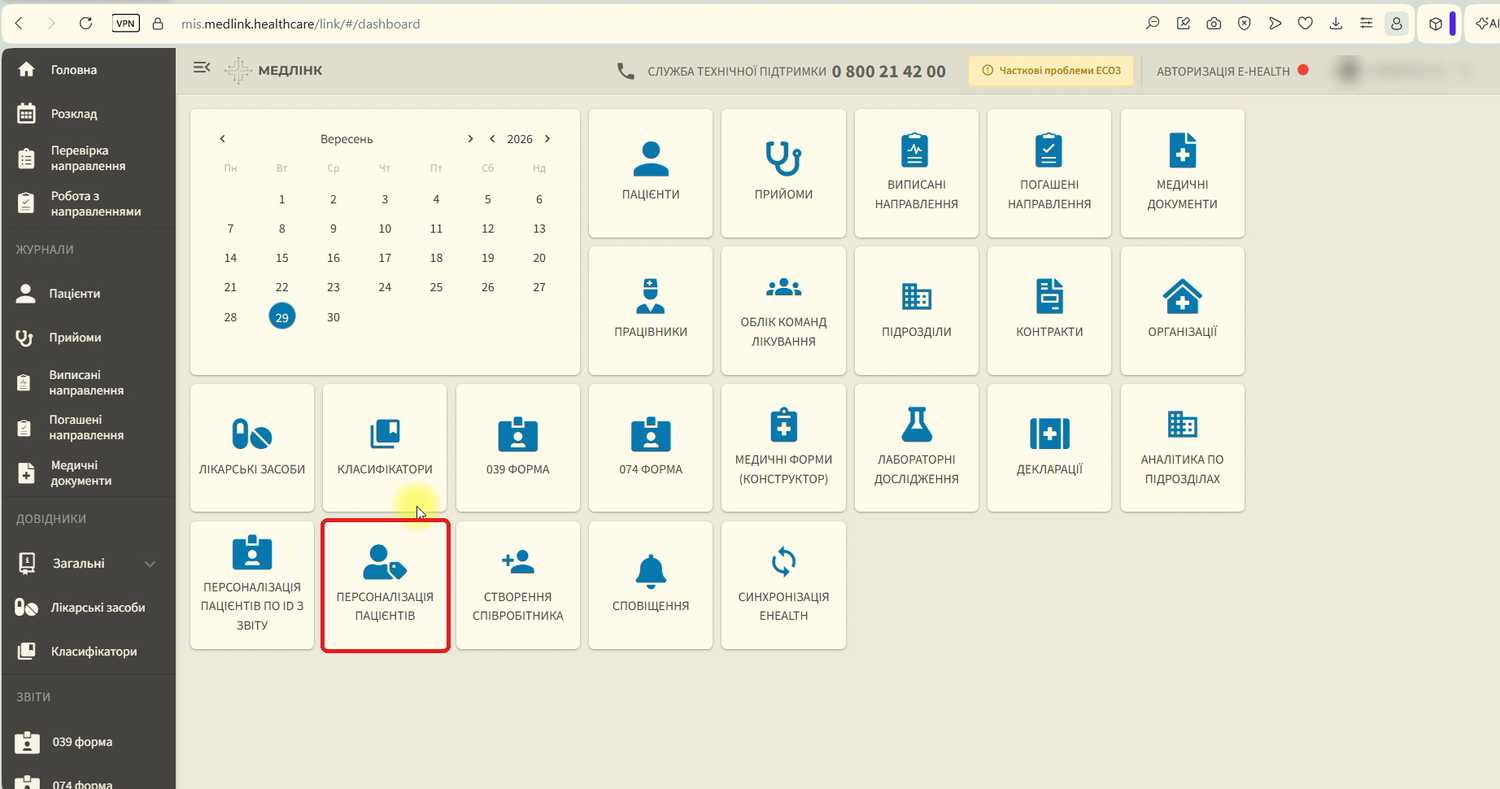The height and width of the screenshot is (789, 1500).
Task: Open the Прийоми stethoscope tile
Action: [x=783, y=173]
